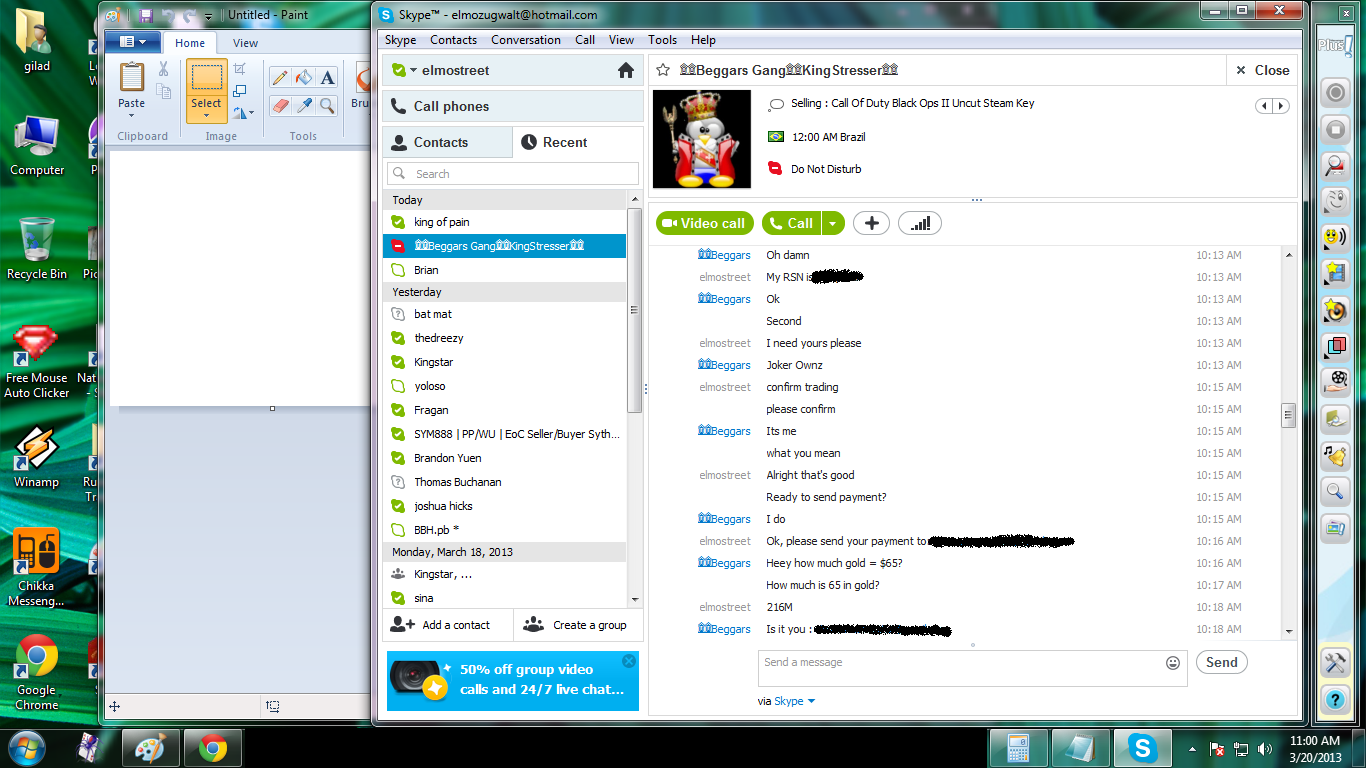Select the Color picker tool in Paint

(x=304, y=105)
